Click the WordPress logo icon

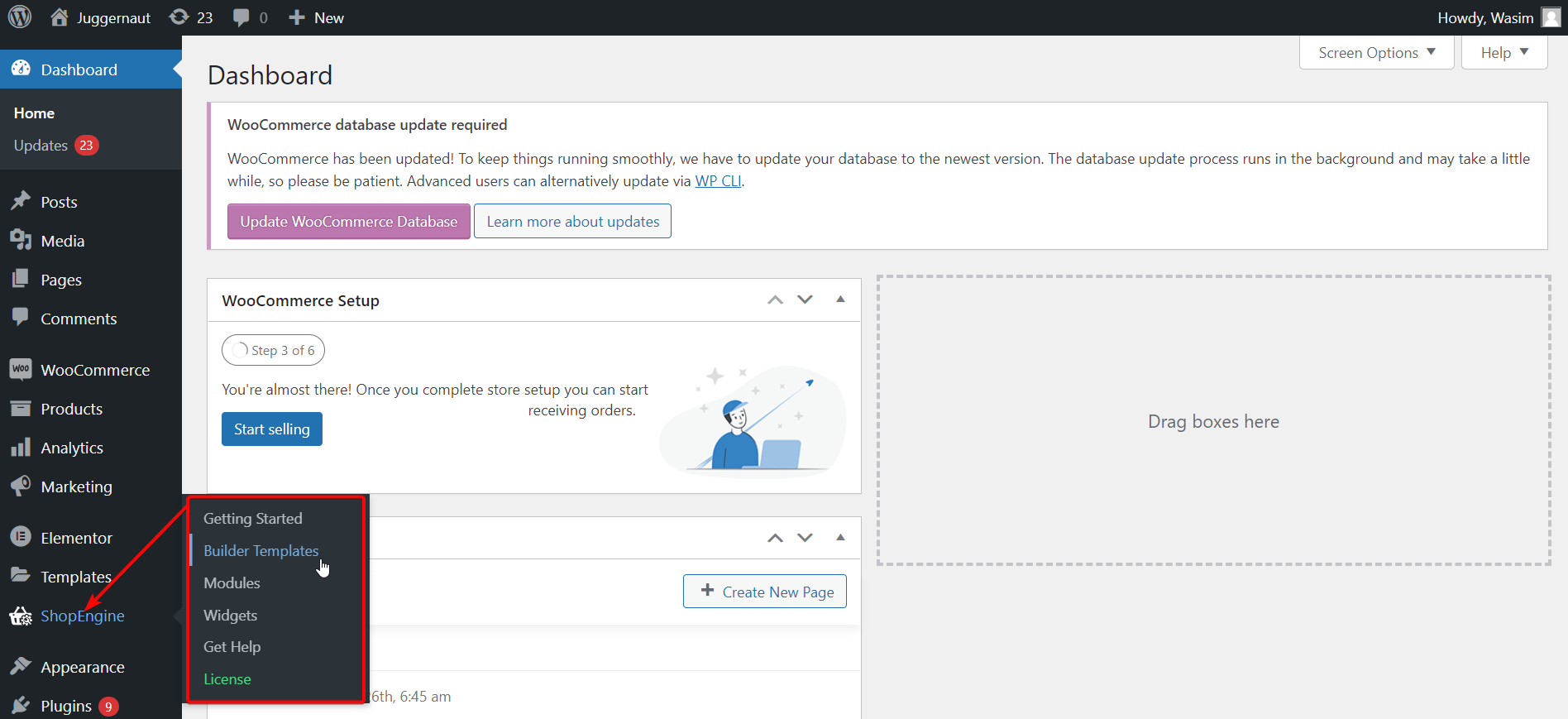(20, 17)
